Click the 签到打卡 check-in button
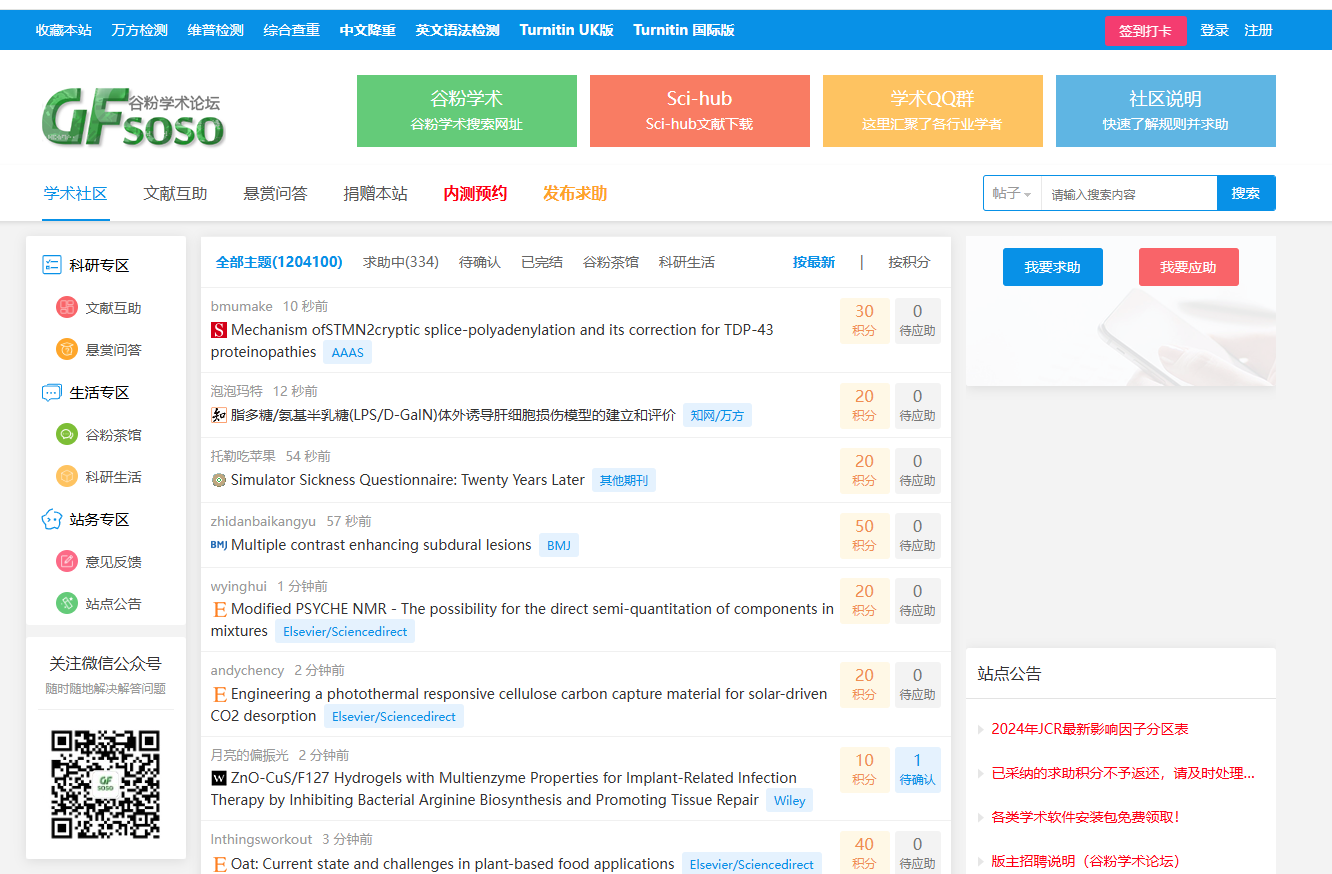Viewport: 1332px width, 874px height. point(1146,30)
